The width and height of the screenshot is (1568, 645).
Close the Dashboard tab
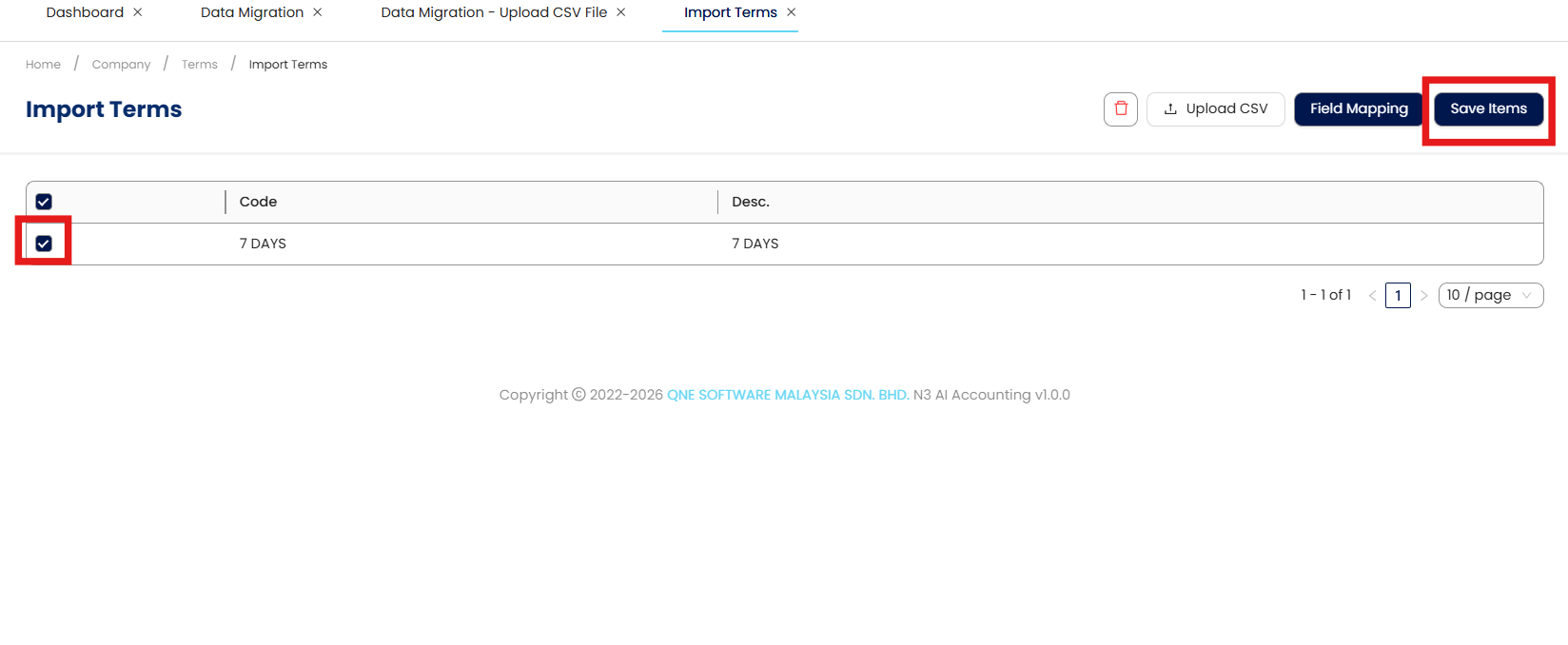point(138,12)
